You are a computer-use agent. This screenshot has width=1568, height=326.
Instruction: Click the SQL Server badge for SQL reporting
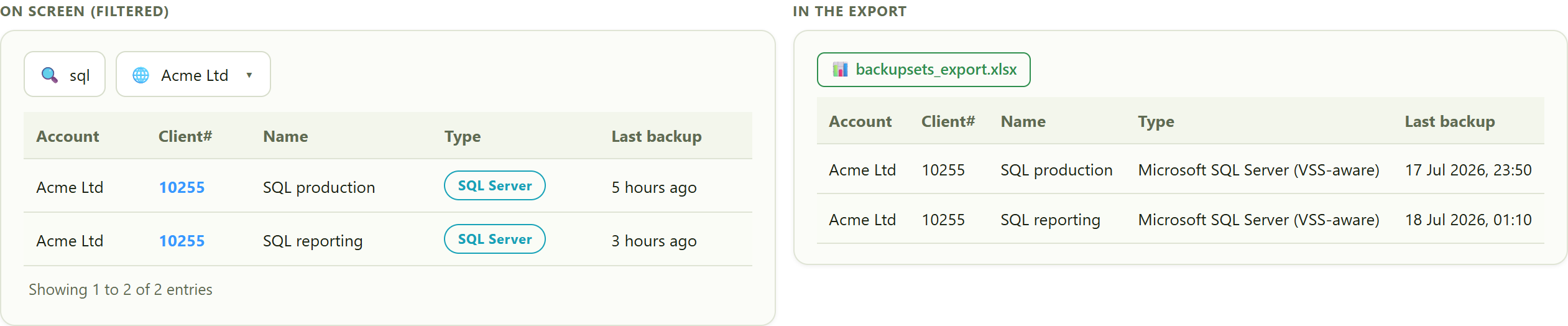(x=495, y=239)
